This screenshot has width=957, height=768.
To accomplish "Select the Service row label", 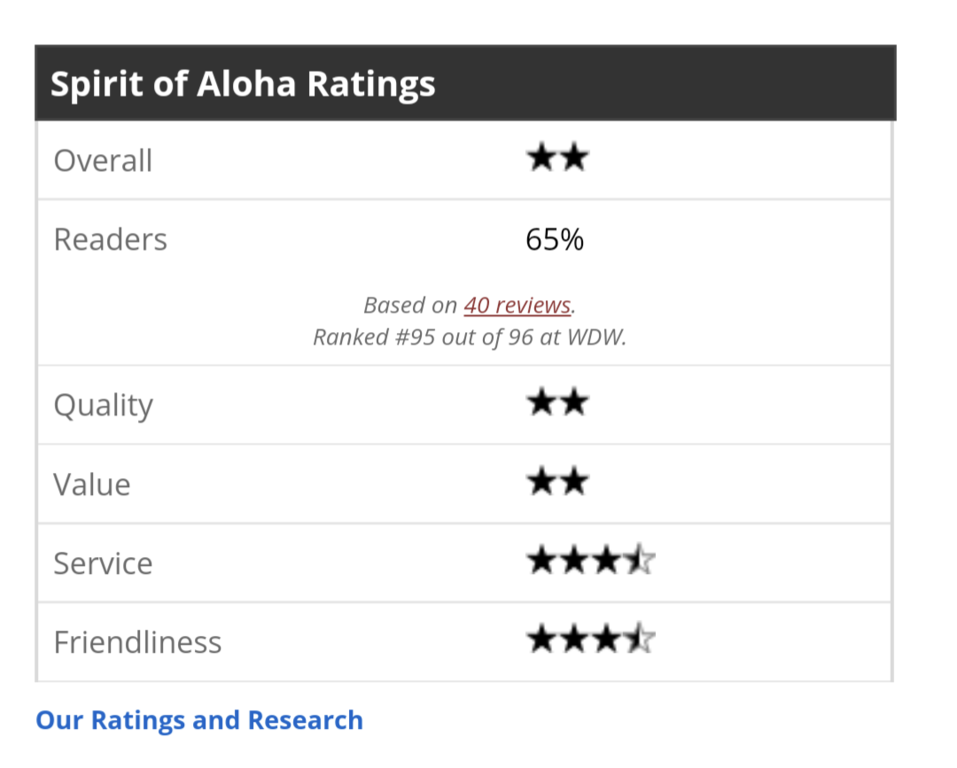I will 103,563.
